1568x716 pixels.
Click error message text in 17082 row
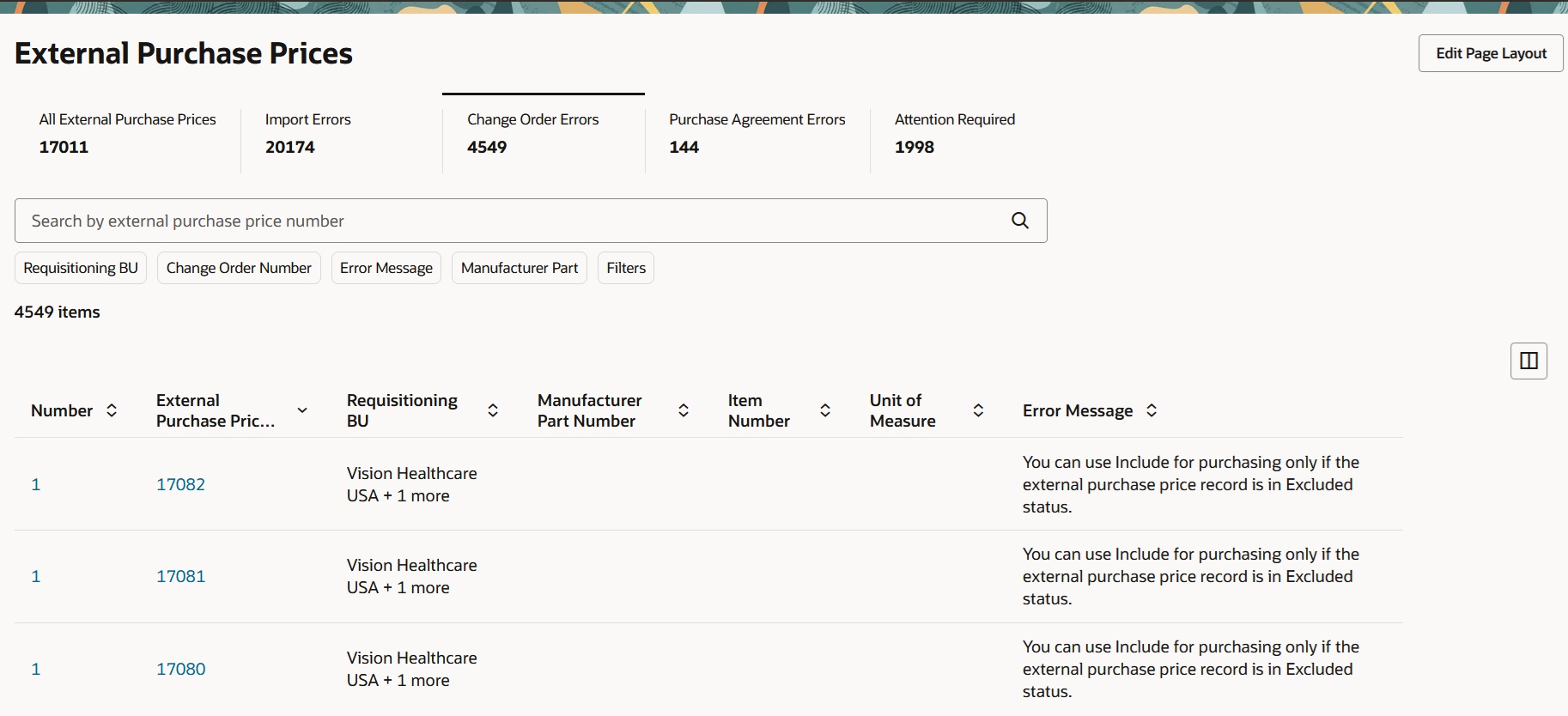click(1191, 484)
